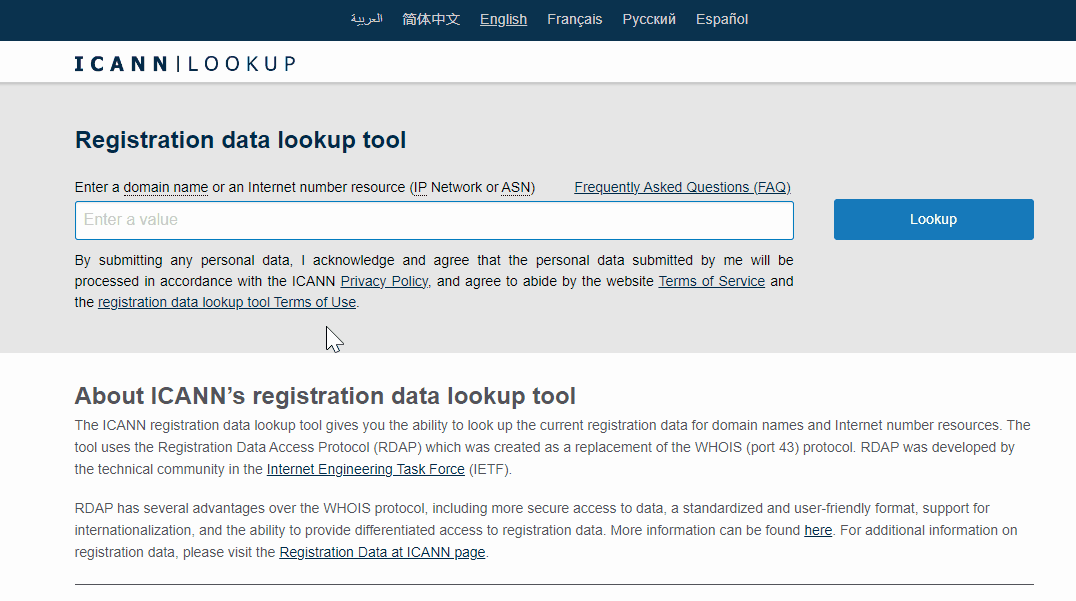This screenshot has height=601, width=1076.
Task: Switch the site language to Arabic
Action: pyautogui.click(x=366, y=19)
